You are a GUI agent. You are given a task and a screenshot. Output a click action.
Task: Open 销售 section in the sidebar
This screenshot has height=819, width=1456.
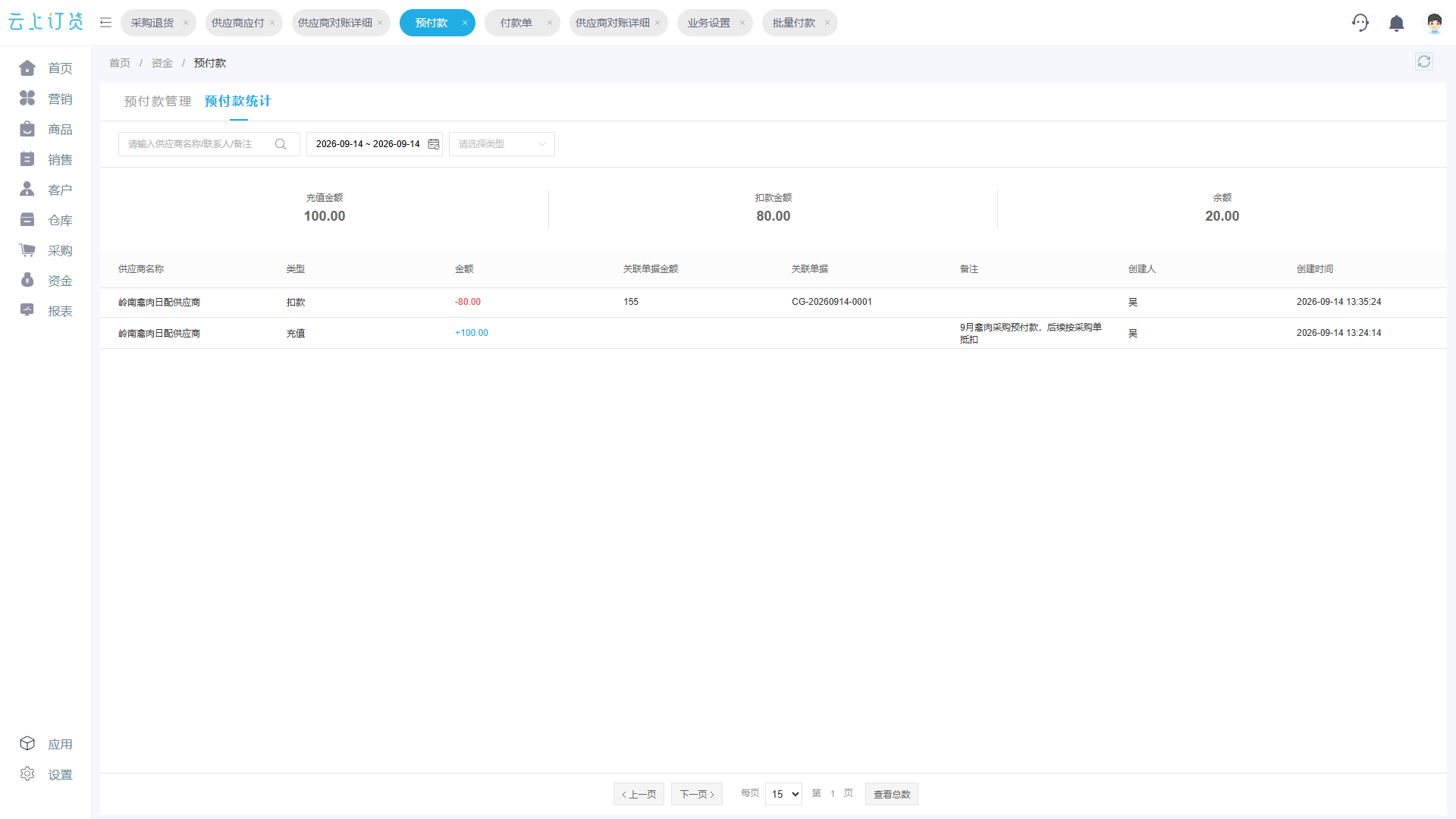pos(45,159)
